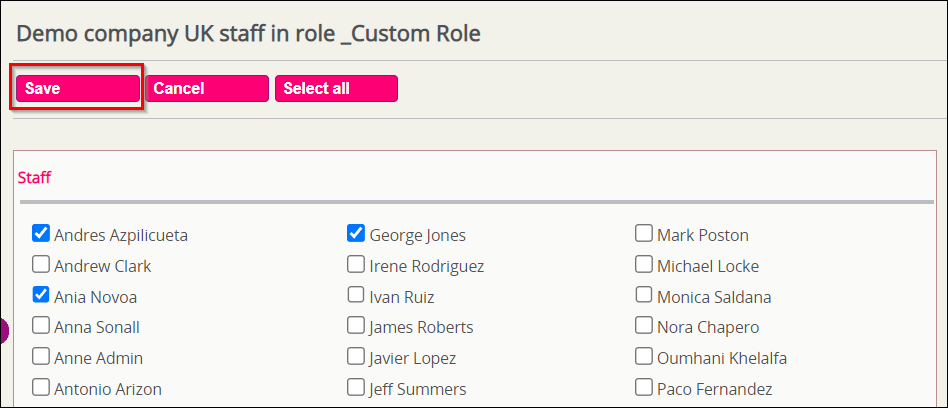Screen dimensions: 948x408
Task: Check the Mark Poston checkbox
Action: coord(644,233)
